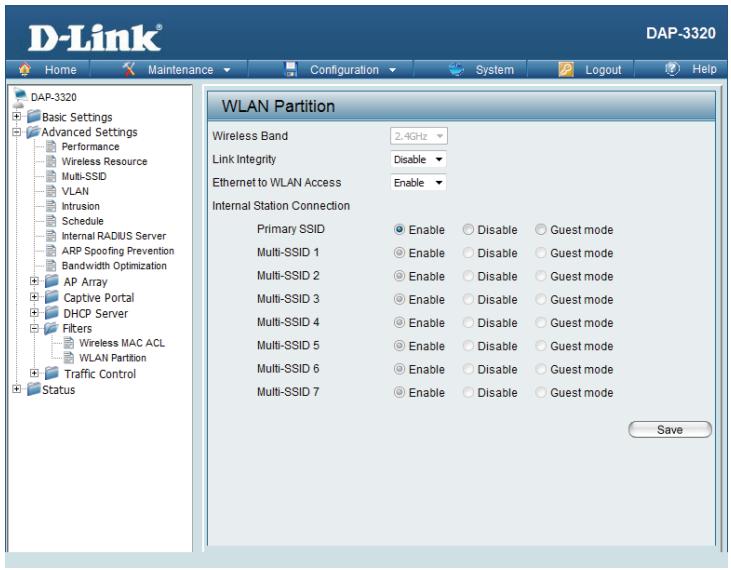The width and height of the screenshot is (731, 570).
Task: Select Guest mode for Multi-SSID 5
Action: coord(541,346)
